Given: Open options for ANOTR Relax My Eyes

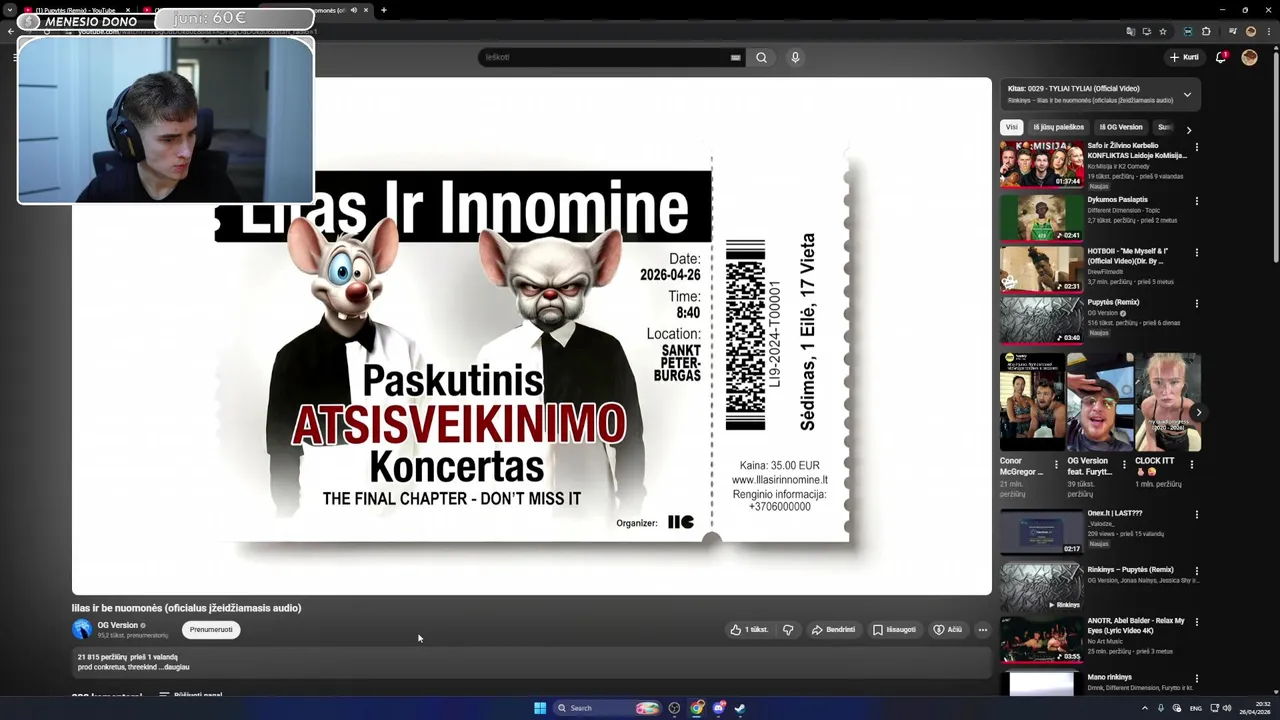Looking at the screenshot, I should pyautogui.click(x=1196, y=622).
